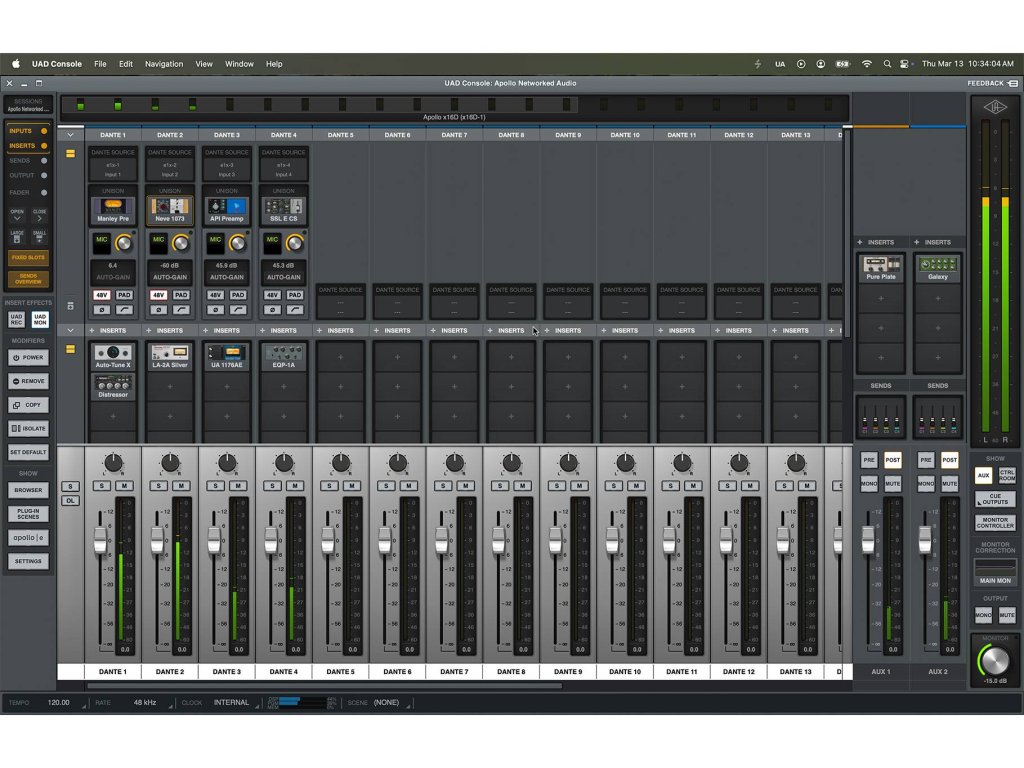This screenshot has width=1024, height=768.
Task: Collapse the inserts section using its chevron
Action: coord(70,330)
